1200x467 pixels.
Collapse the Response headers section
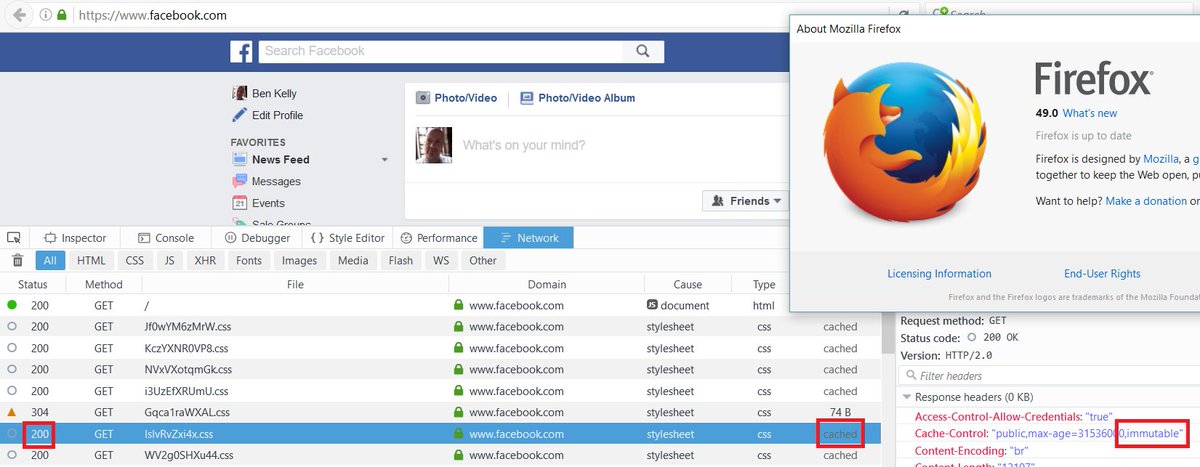coord(909,397)
